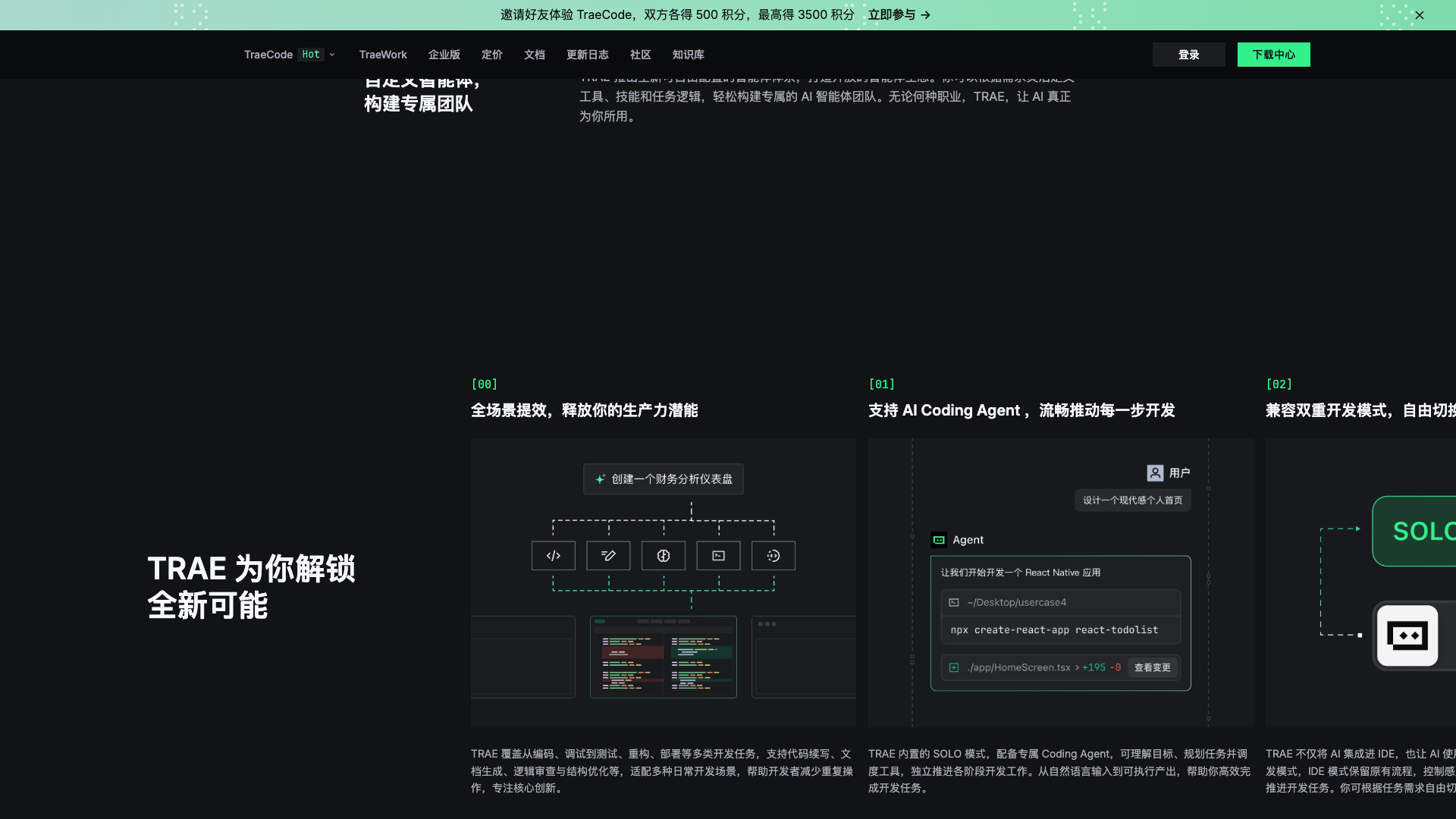Click the [02] heading 兼容双重开发模式
1456x819 pixels.
pos(1360,410)
